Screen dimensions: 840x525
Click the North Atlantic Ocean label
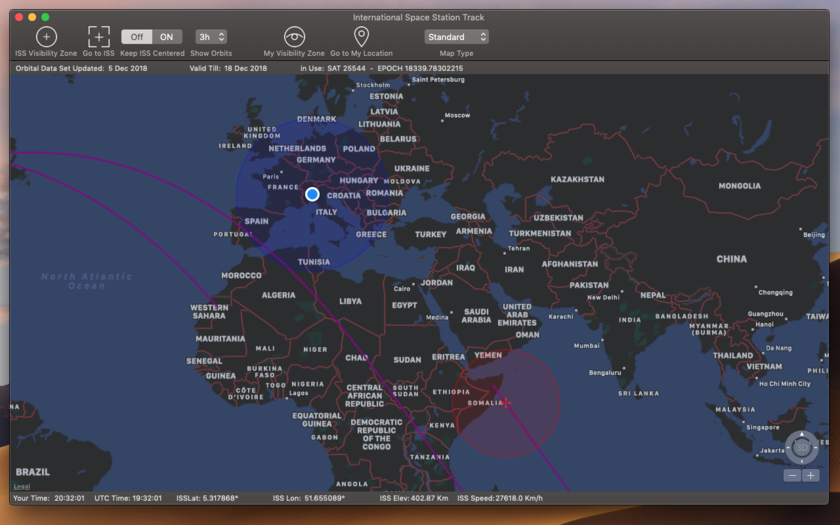pos(87,281)
